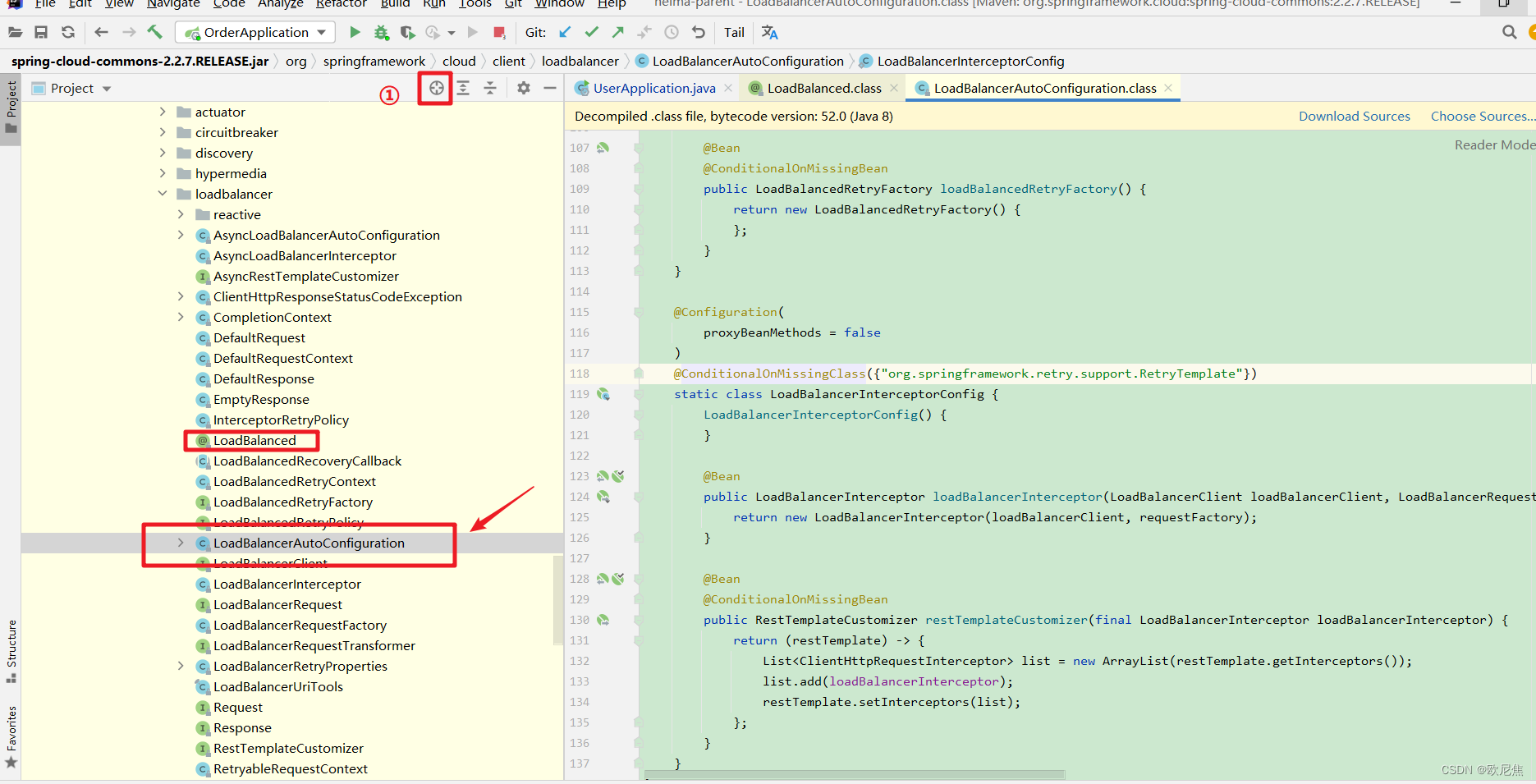Click the gutter icon on line 124
This screenshot has width=1536, height=784.
(x=603, y=497)
